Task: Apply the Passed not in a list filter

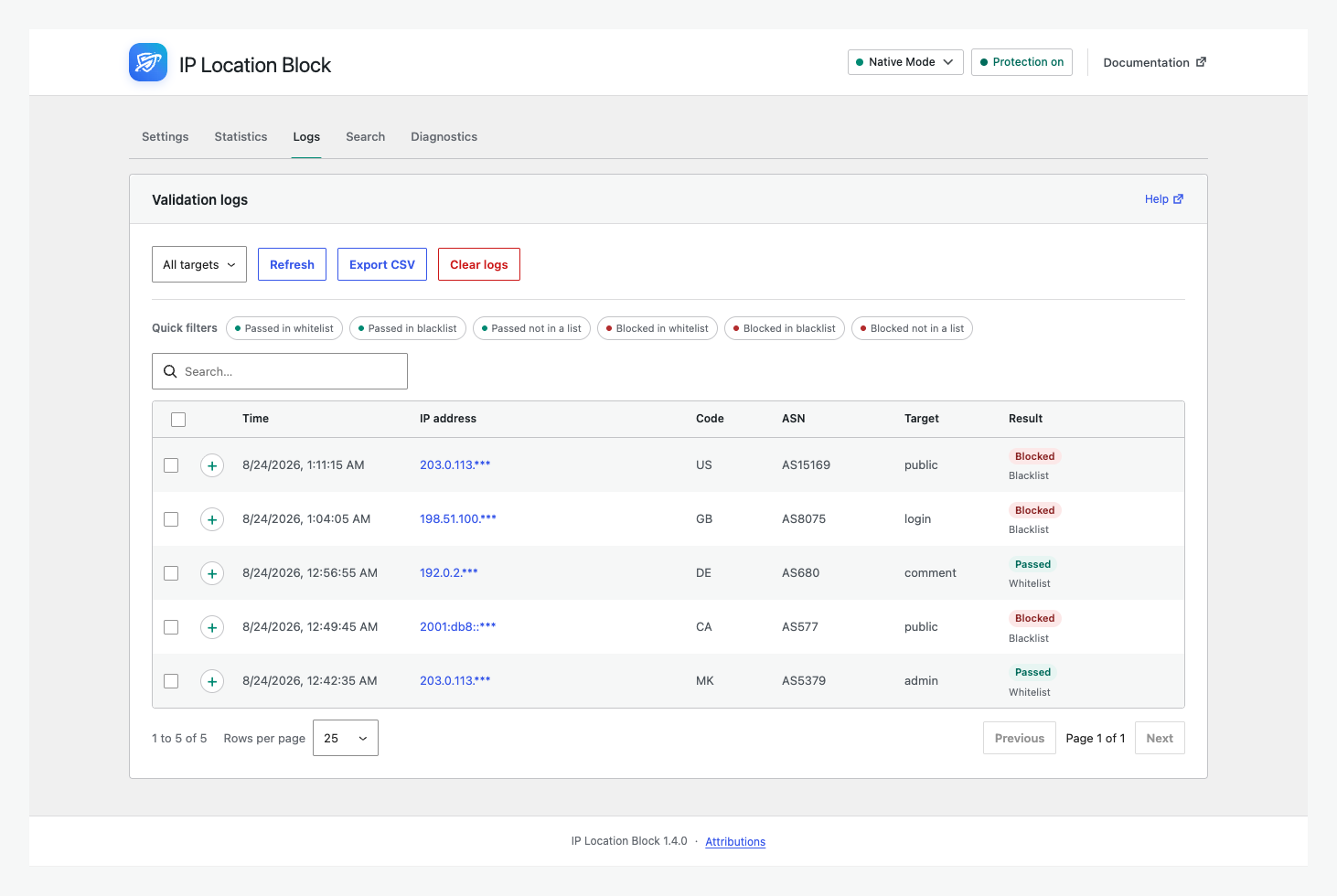Action: tap(531, 328)
